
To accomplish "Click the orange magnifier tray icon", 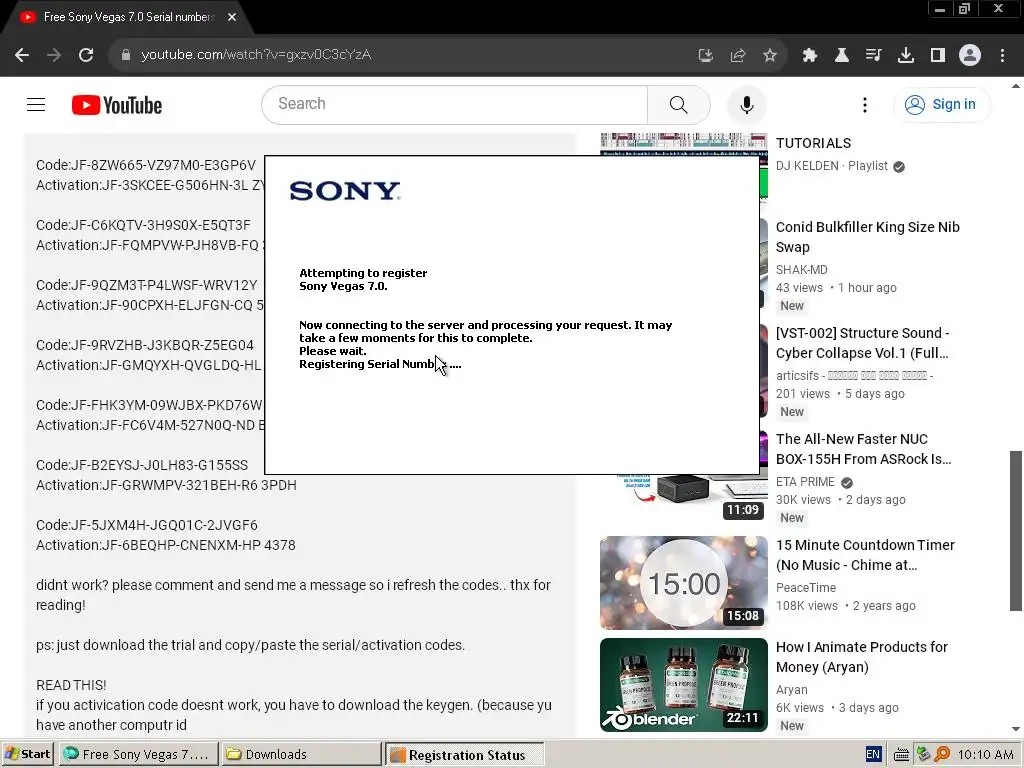I will pos(942,755).
